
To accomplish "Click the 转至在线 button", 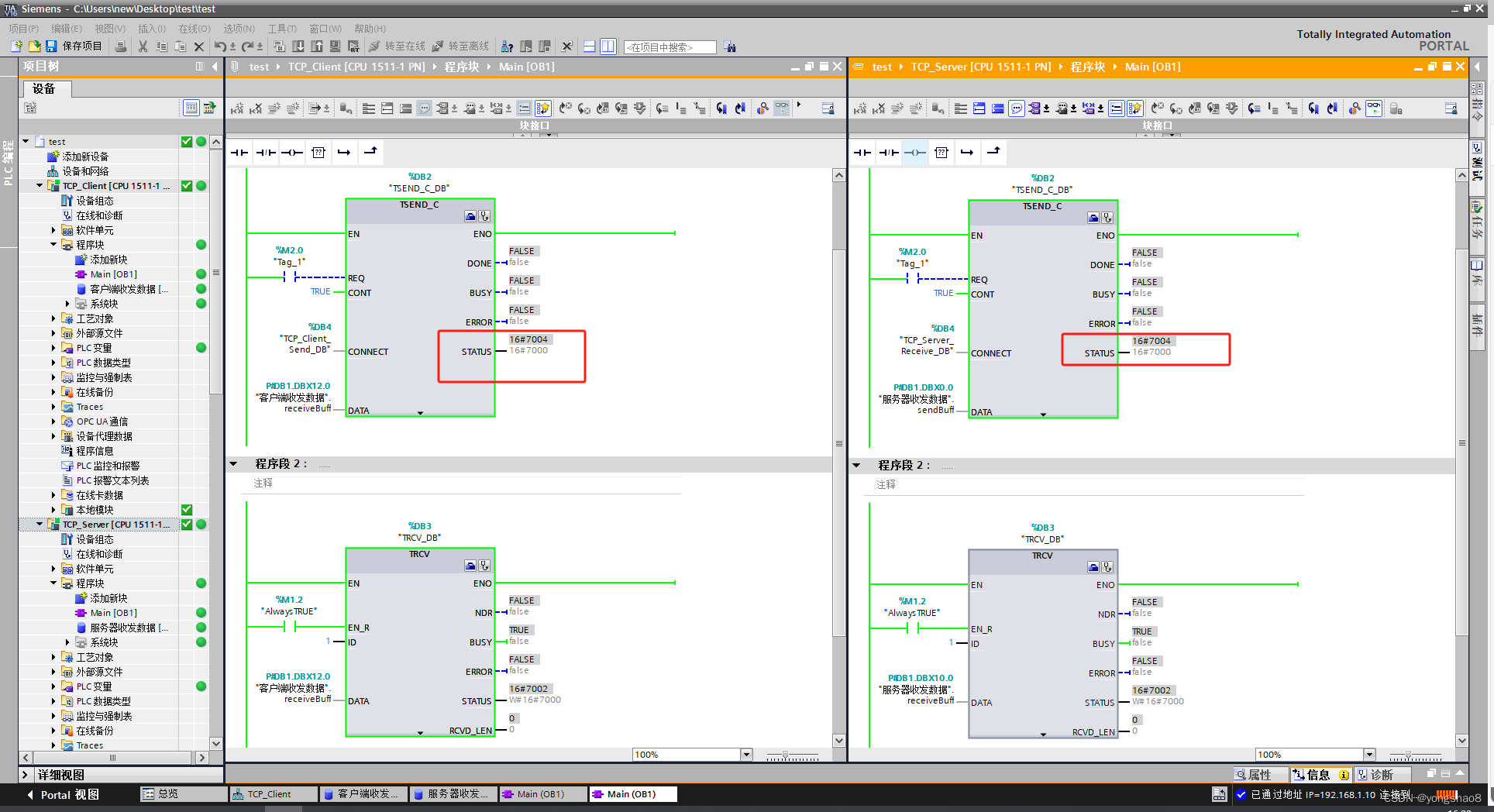I will 398,46.
